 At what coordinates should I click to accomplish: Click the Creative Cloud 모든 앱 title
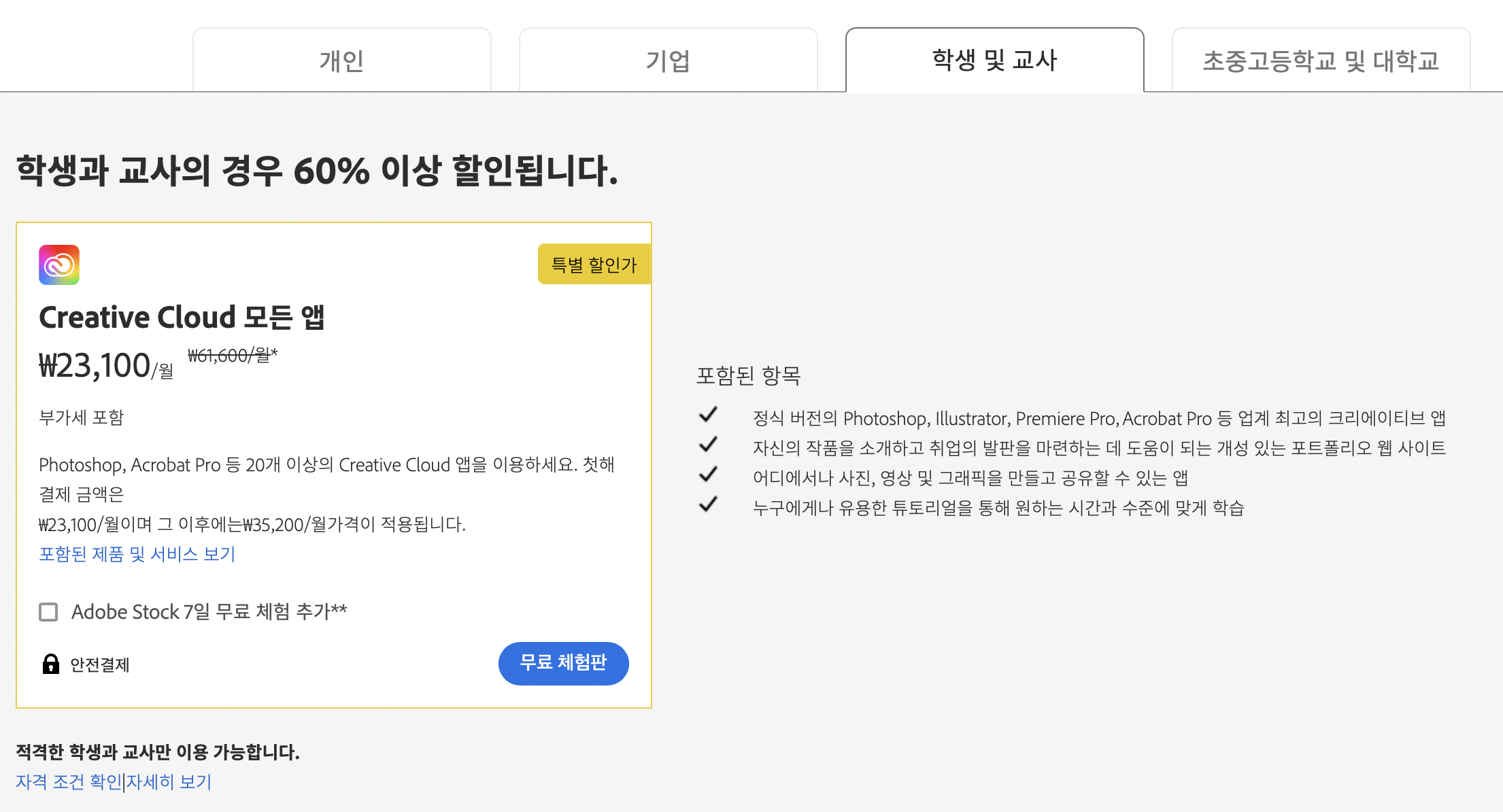(x=182, y=318)
